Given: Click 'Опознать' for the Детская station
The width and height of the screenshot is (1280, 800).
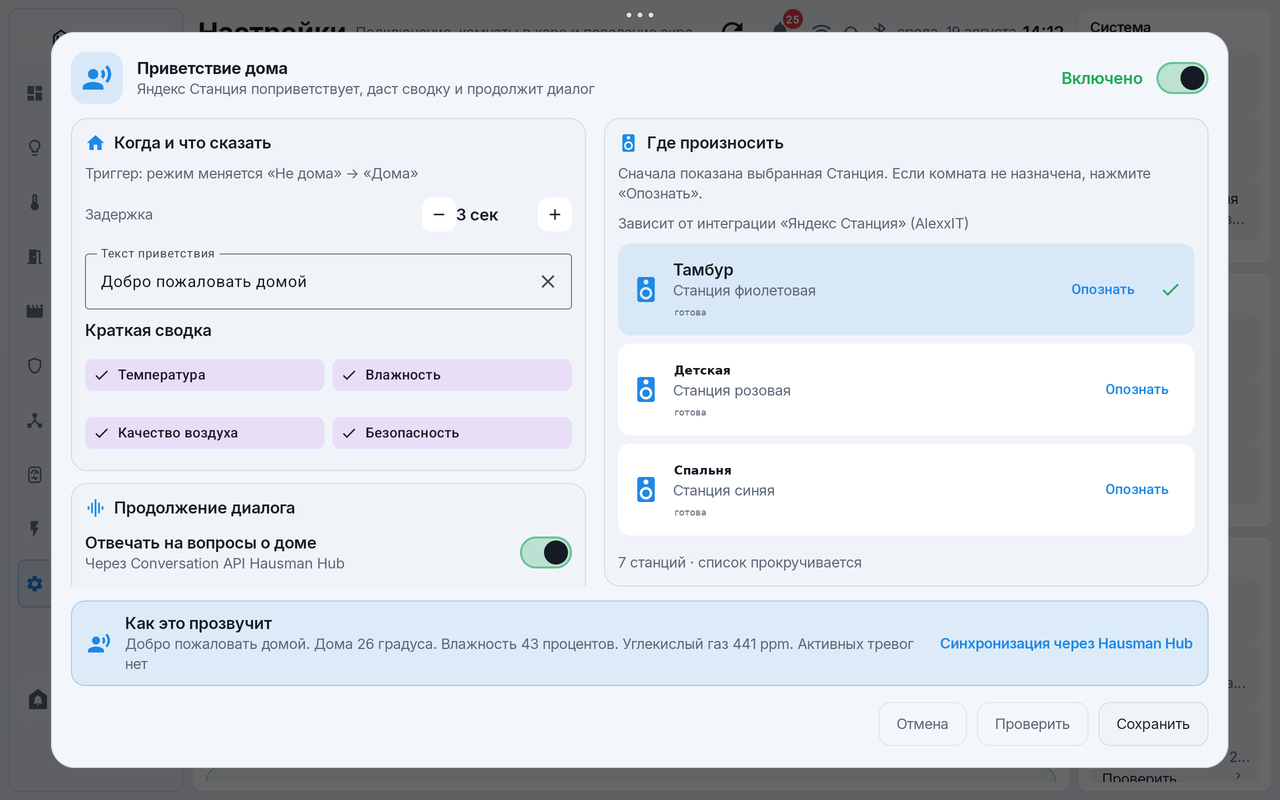Looking at the screenshot, I should (1137, 390).
